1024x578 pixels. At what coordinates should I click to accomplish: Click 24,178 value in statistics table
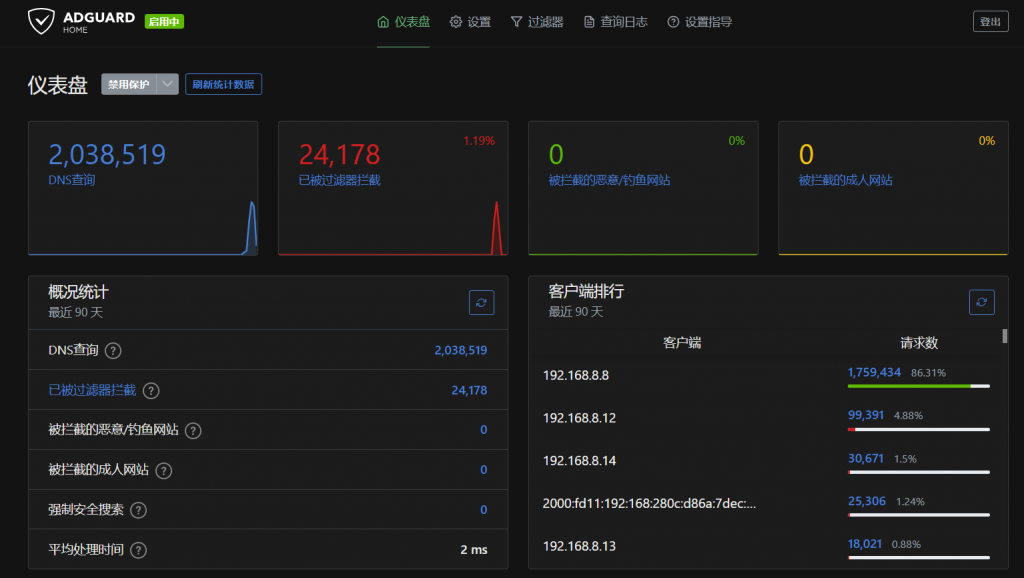pos(469,390)
